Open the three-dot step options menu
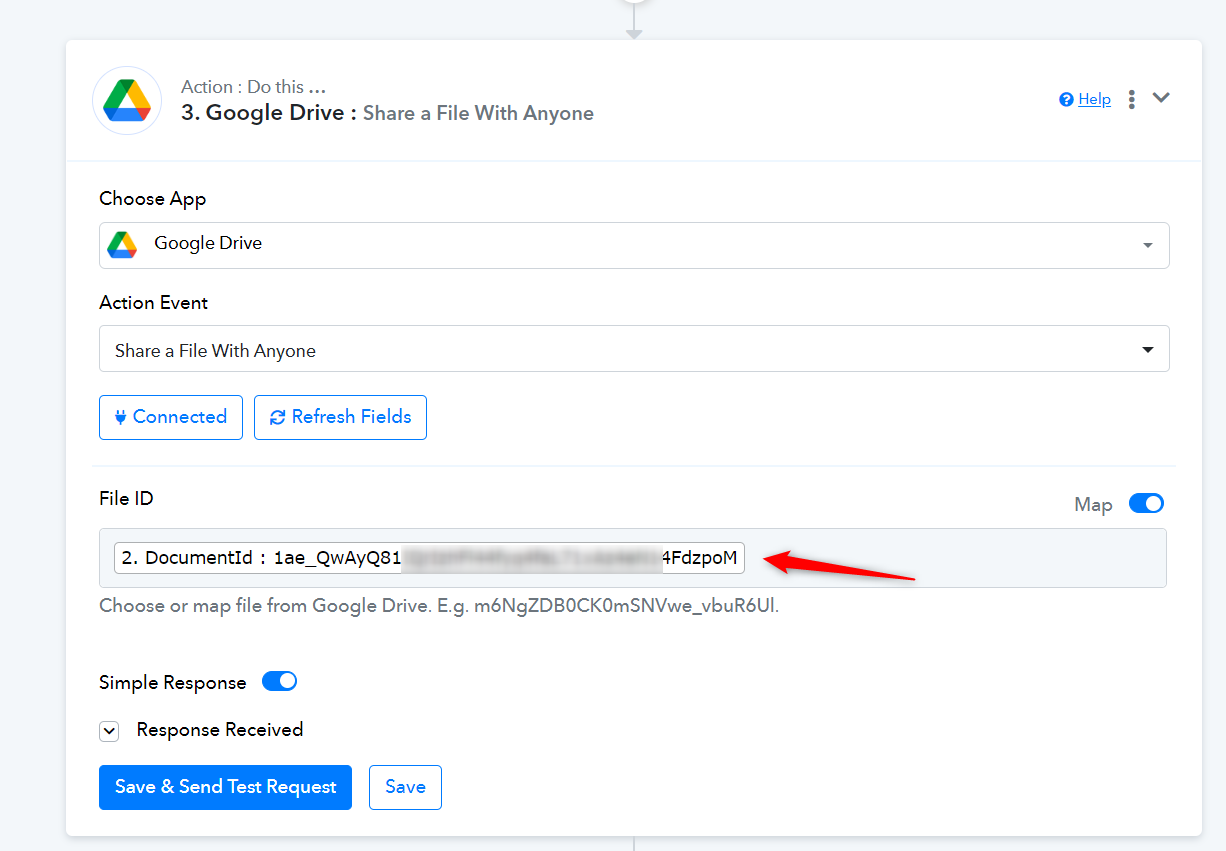 click(x=1131, y=99)
